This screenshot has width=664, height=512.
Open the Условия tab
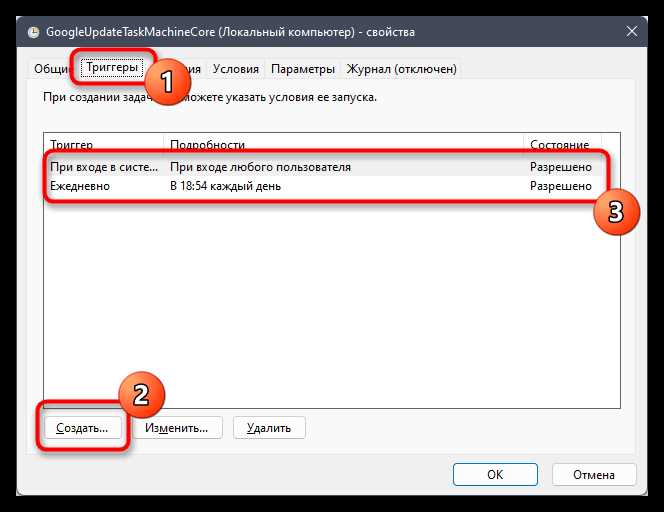pyautogui.click(x=235, y=69)
